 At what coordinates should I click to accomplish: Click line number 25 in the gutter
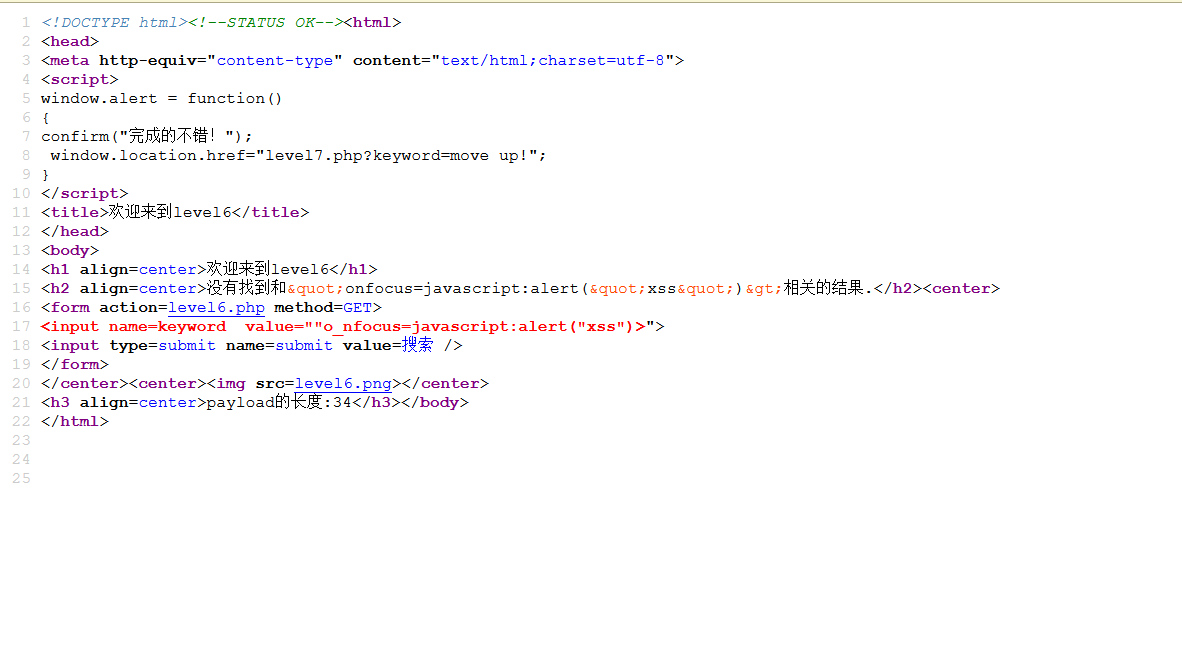tap(21, 478)
